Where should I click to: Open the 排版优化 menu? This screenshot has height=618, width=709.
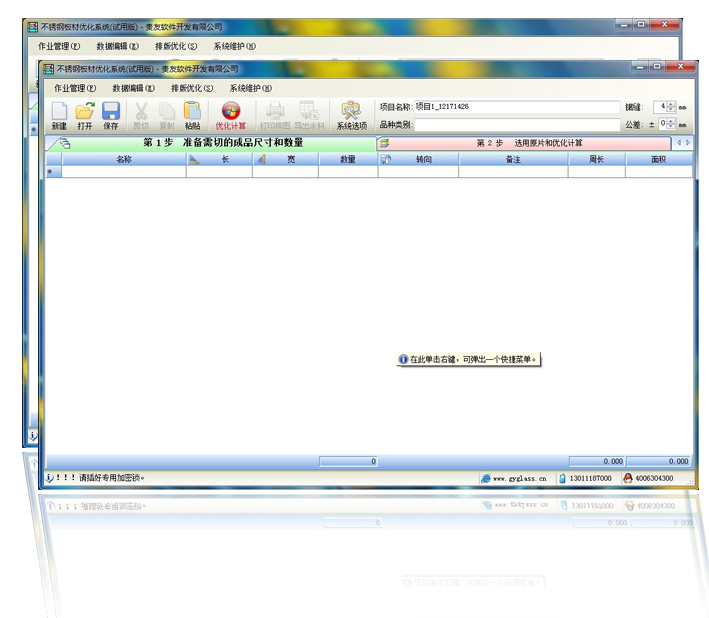(192, 88)
